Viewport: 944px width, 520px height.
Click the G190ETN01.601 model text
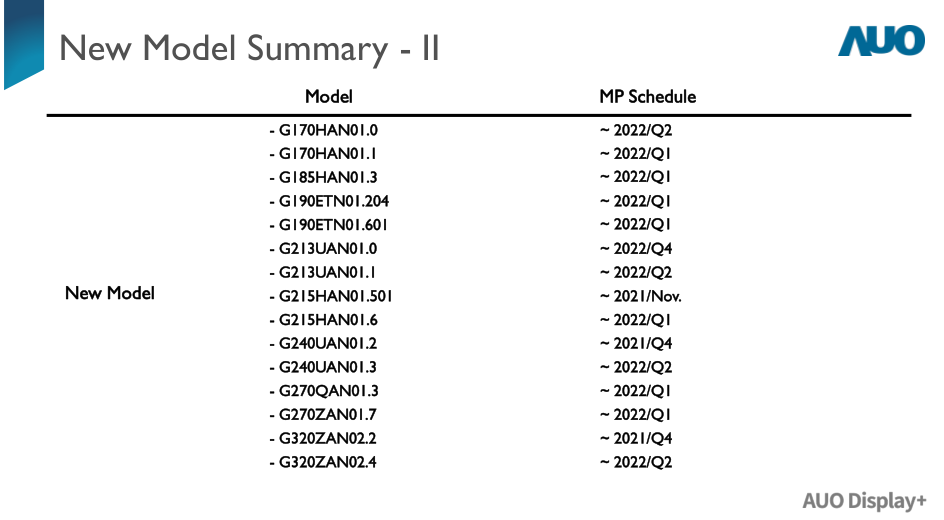coord(329,225)
